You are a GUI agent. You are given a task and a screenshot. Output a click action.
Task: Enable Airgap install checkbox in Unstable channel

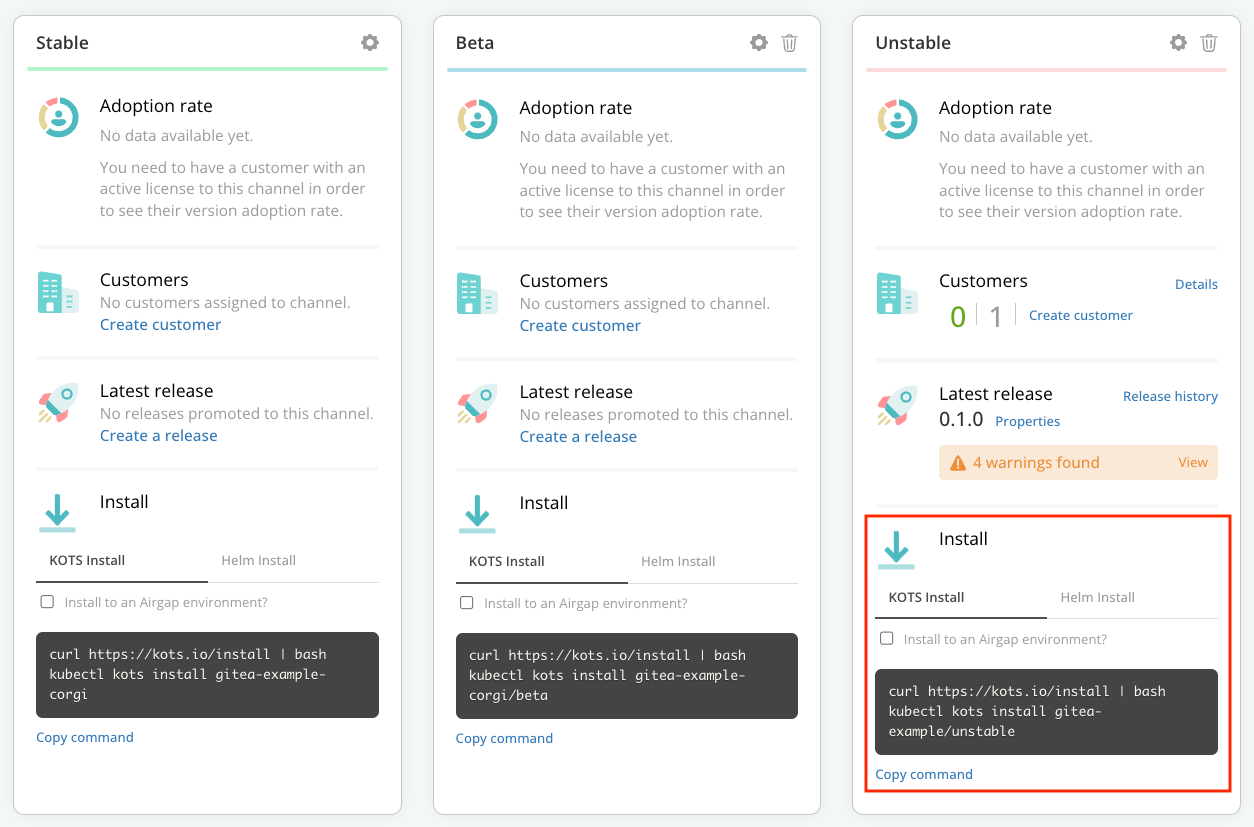coord(886,639)
